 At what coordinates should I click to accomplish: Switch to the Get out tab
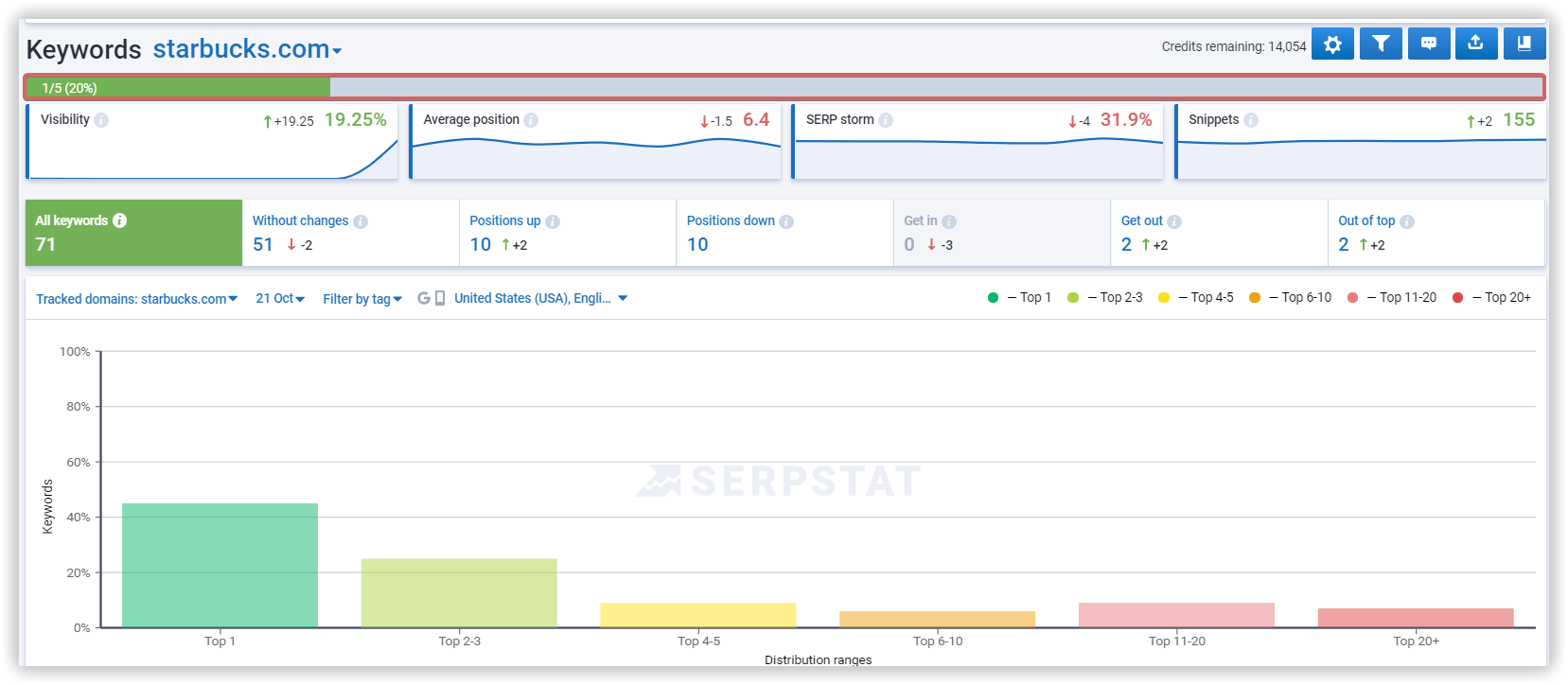[x=1220, y=233]
